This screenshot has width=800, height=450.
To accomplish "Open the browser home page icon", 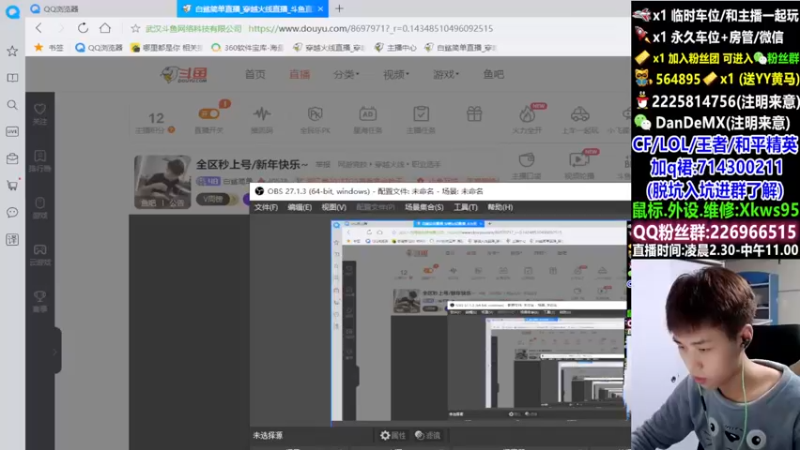I will (105, 28).
